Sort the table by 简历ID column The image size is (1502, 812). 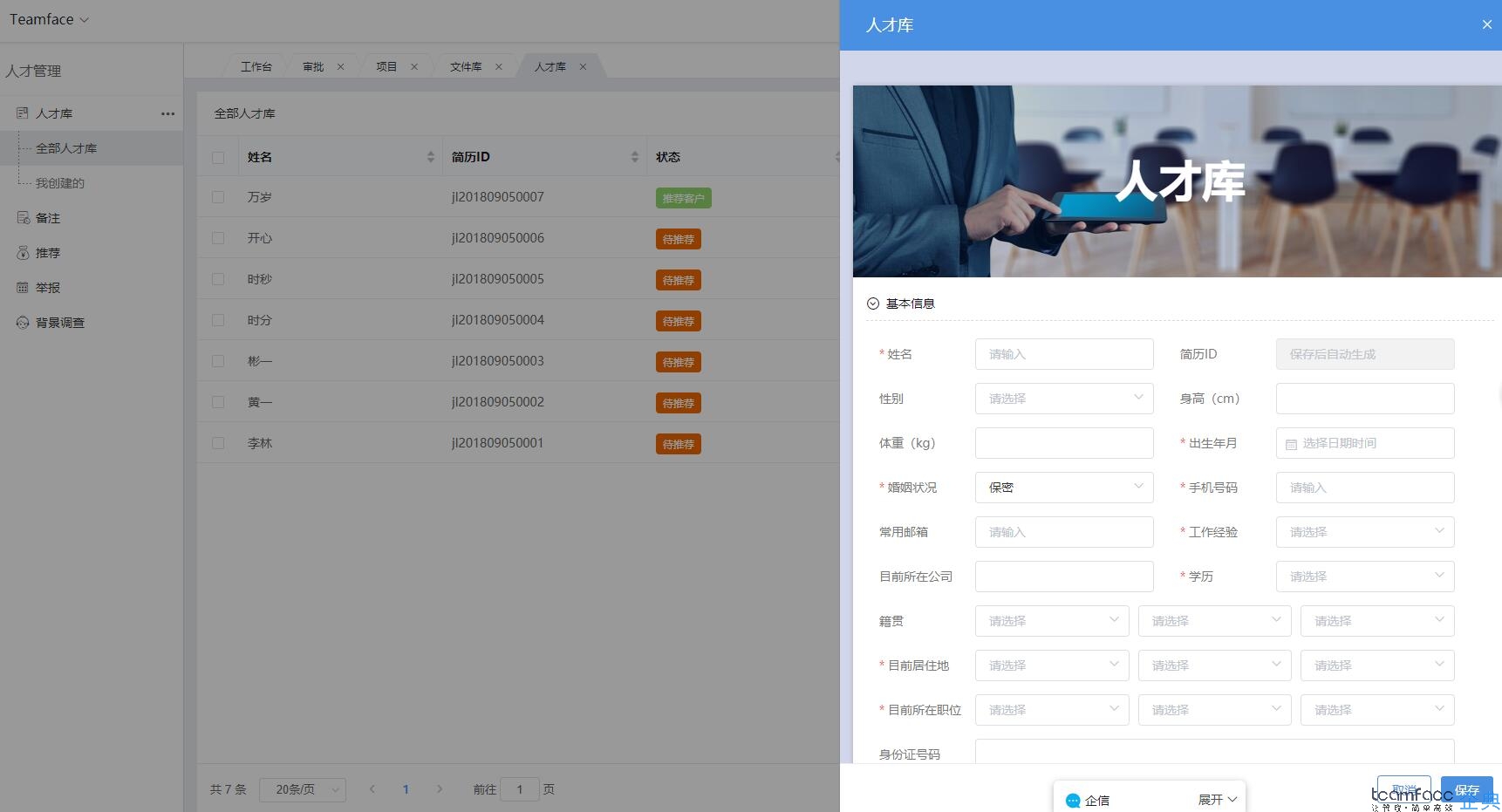tap(634, 157)
